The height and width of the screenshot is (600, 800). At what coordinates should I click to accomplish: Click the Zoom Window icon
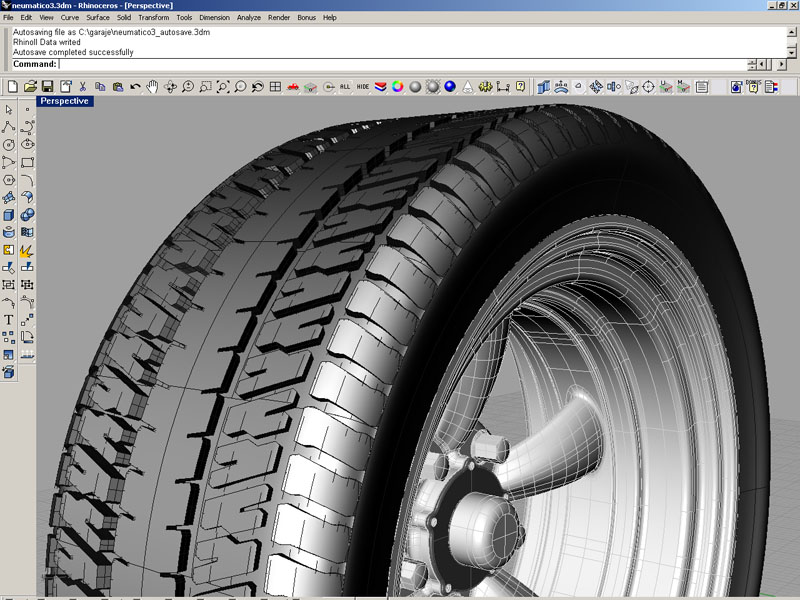coord(205,87)
